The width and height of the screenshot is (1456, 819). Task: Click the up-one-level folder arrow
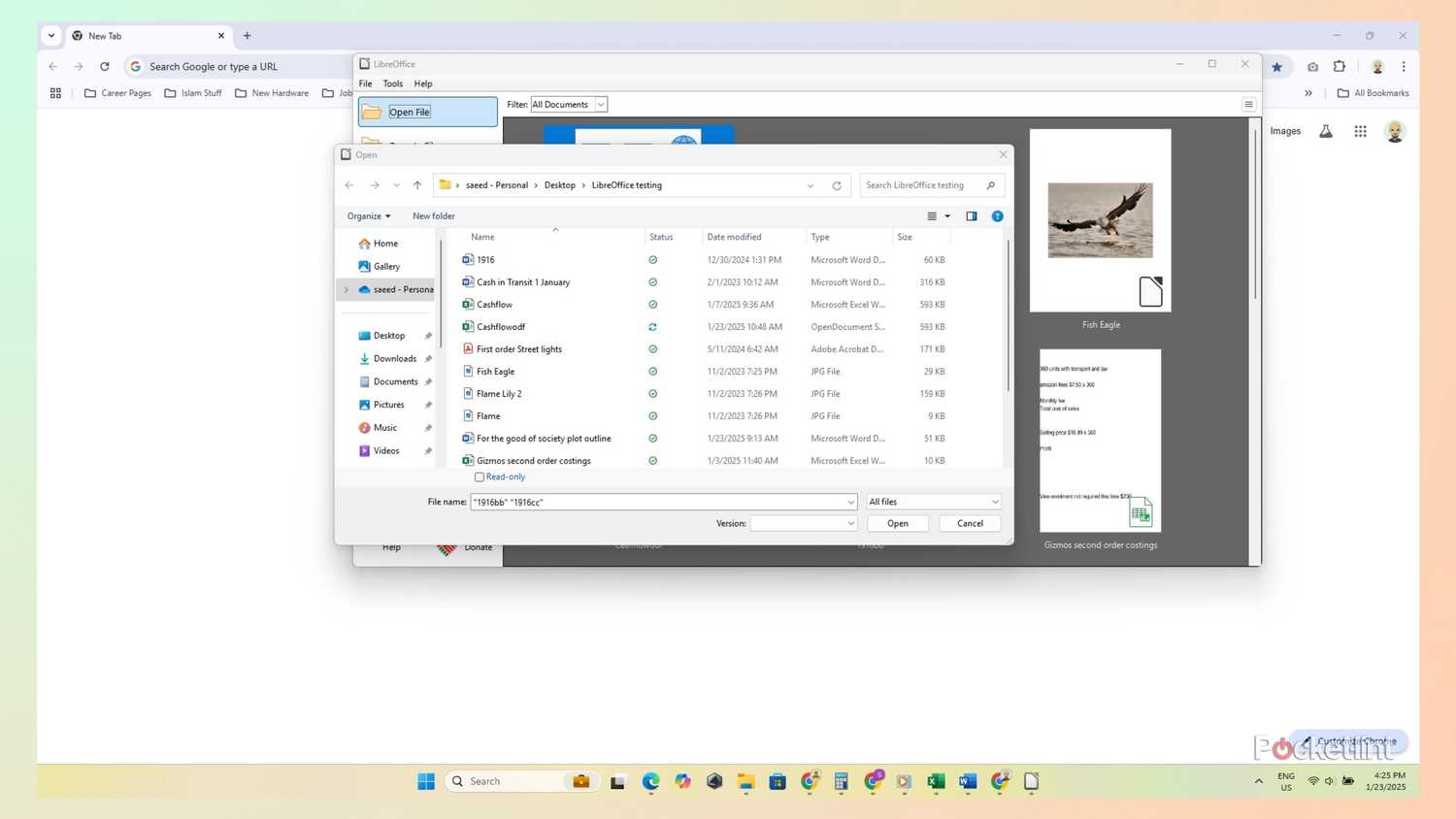point(416,184)
